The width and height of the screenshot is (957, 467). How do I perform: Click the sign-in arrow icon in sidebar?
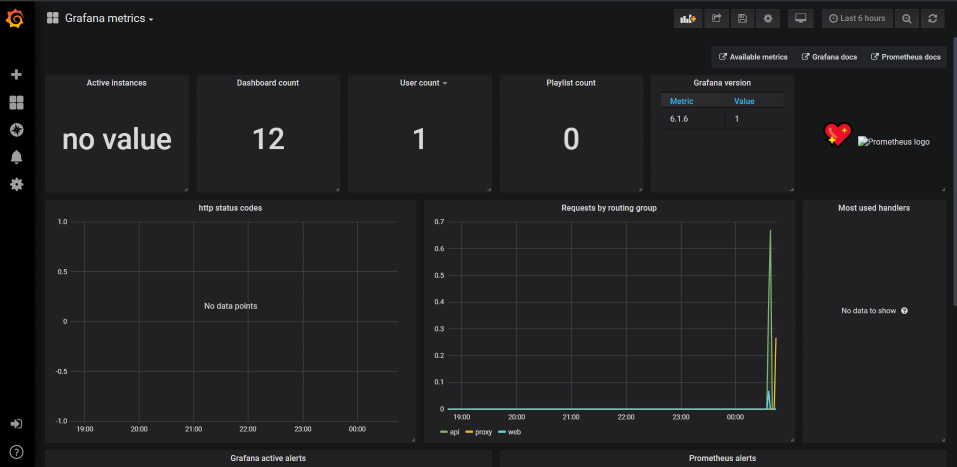pyautogui.click(x=16, y=424)
